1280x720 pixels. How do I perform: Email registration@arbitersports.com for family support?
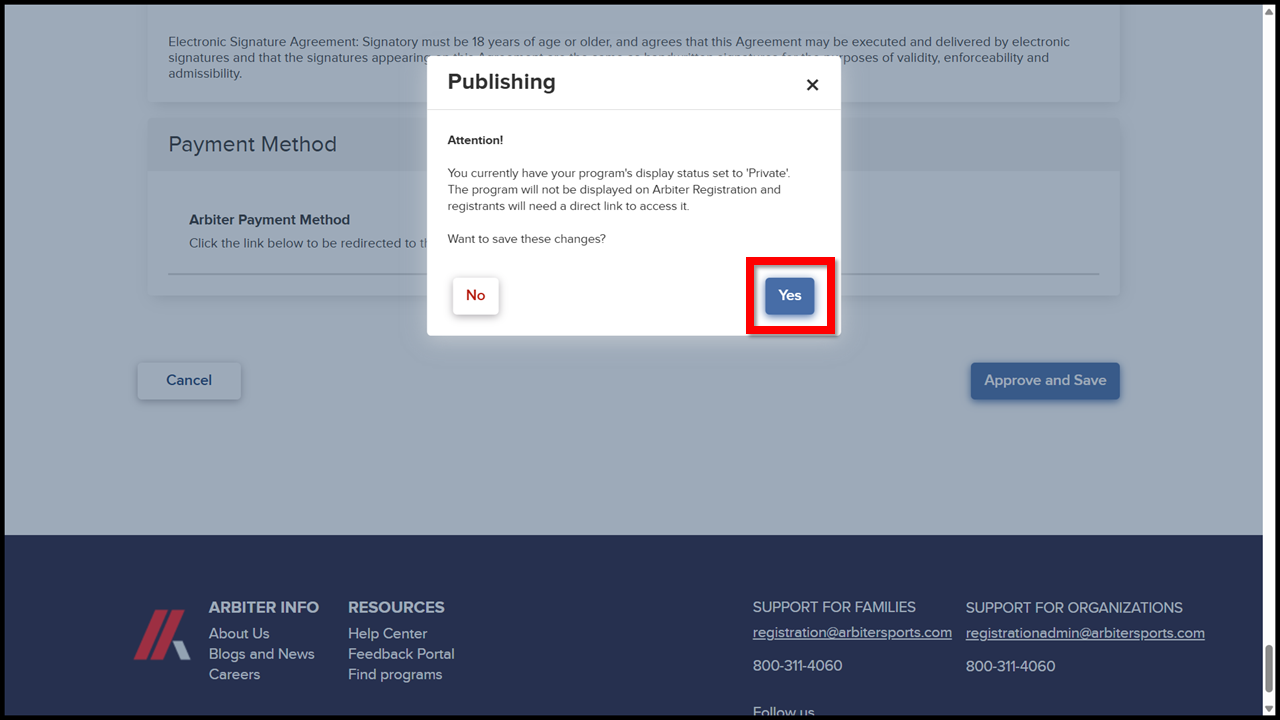tap(852, 633)
